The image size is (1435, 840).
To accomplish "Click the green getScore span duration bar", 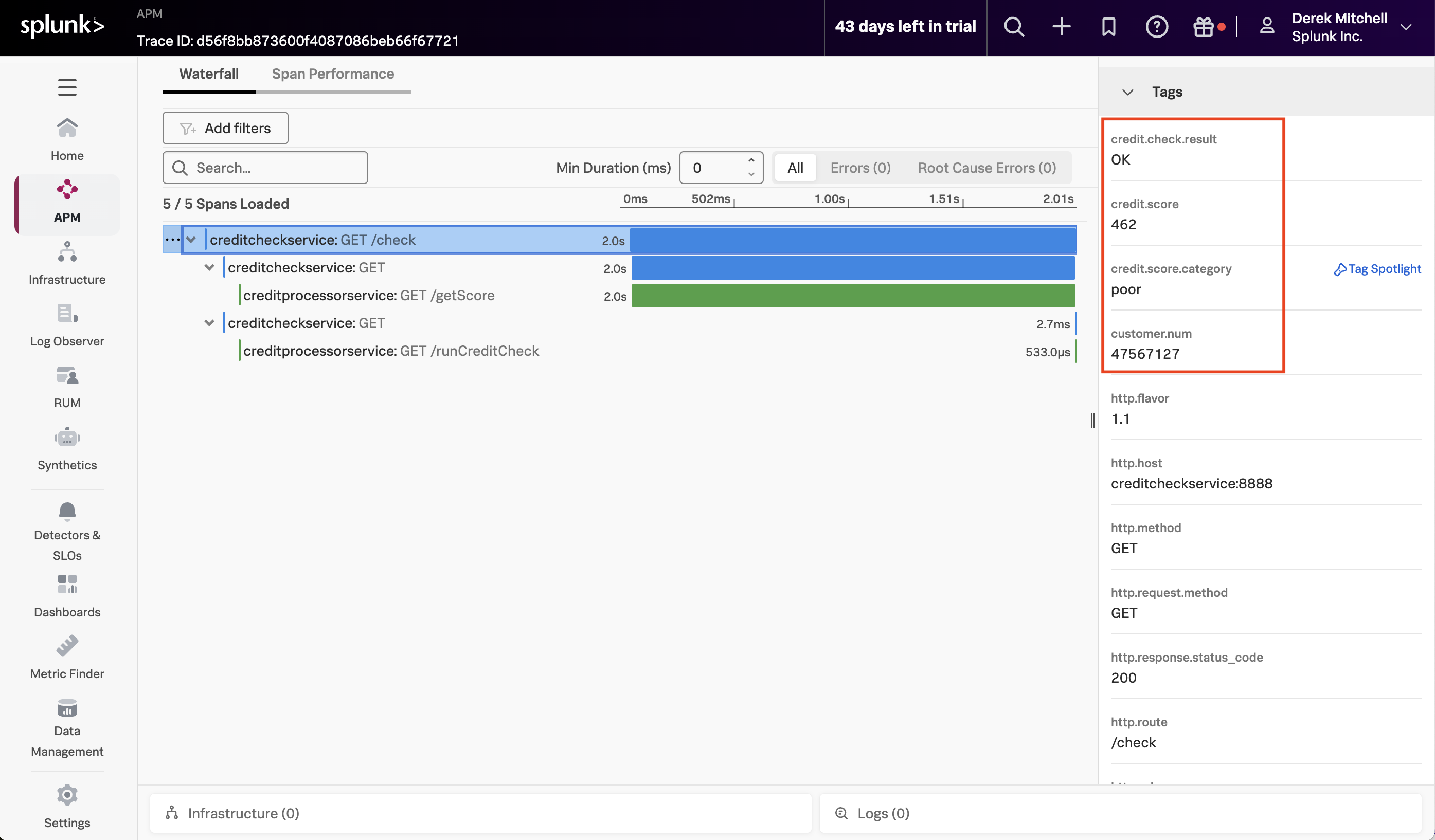I will [x=852, y=296].
